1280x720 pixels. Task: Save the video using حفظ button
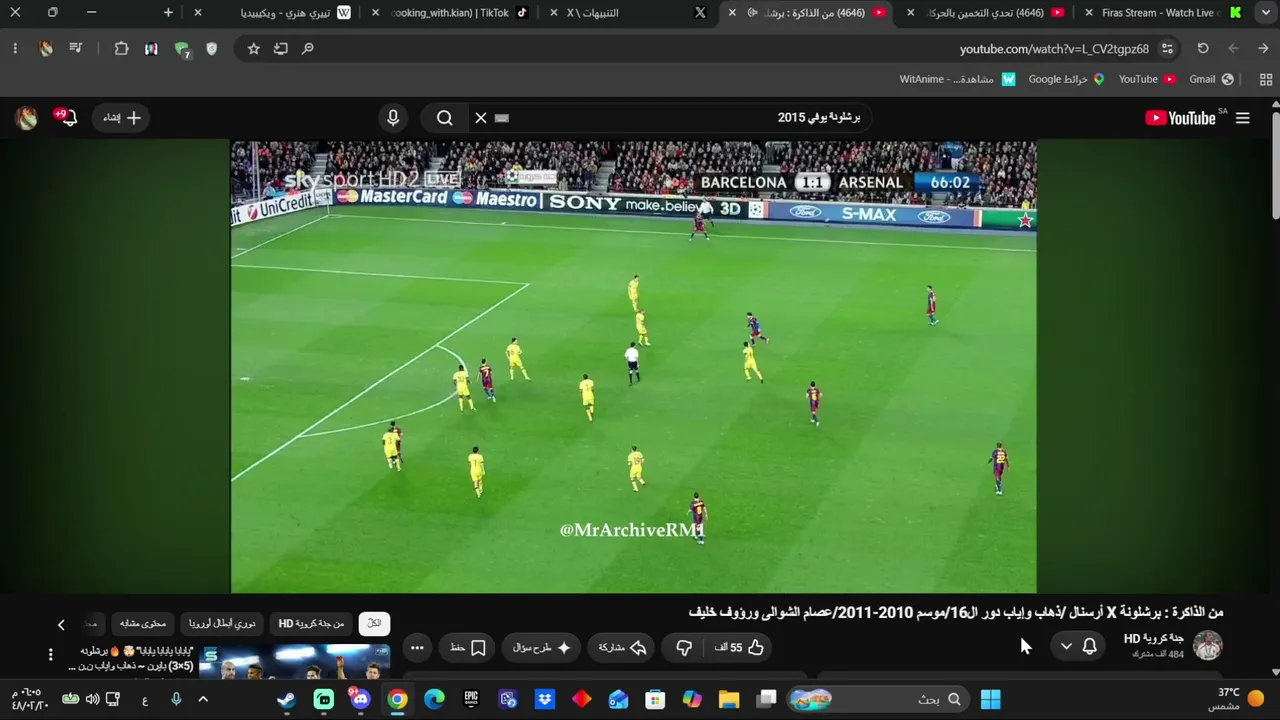[x=467, y=648]
